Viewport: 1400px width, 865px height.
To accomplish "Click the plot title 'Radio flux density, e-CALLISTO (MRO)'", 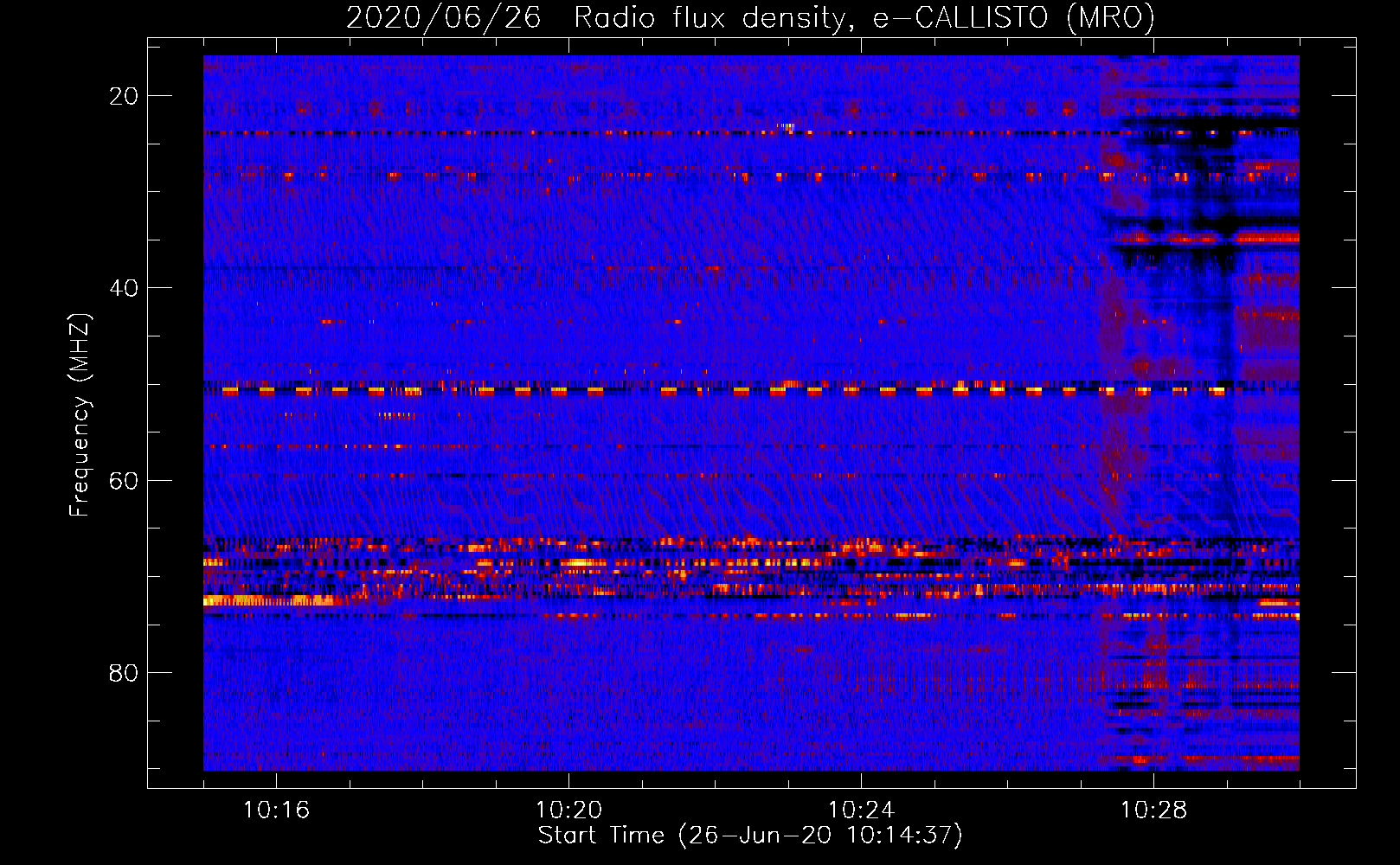I will tap(864, 18).
